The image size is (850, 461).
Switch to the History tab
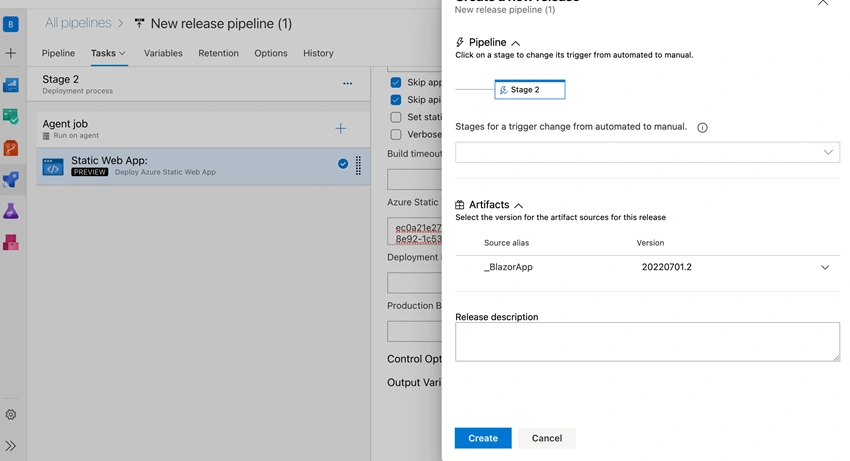coord(318,53)
